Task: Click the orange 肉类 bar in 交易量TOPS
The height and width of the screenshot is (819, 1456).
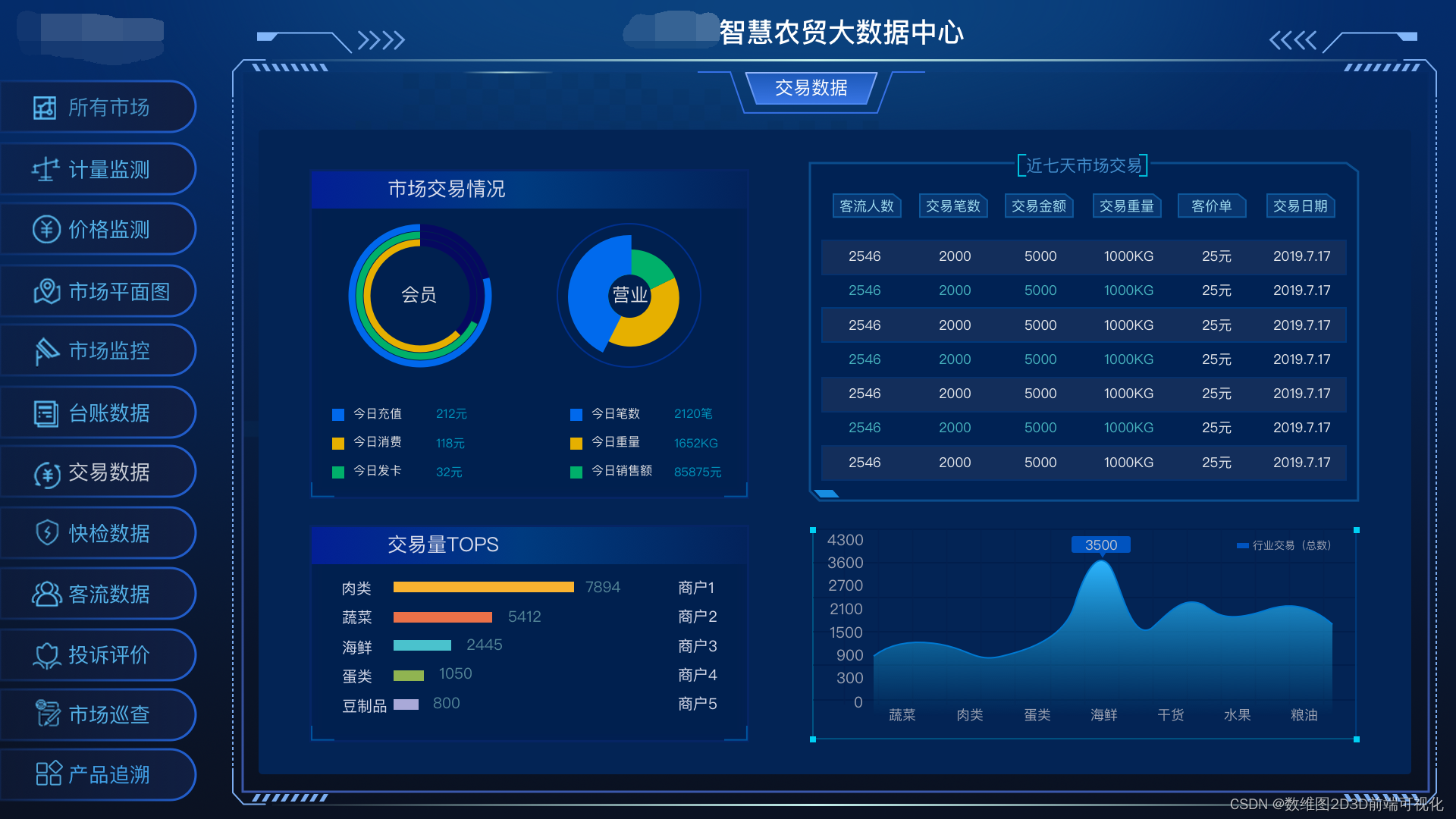Action: (483, 587)
